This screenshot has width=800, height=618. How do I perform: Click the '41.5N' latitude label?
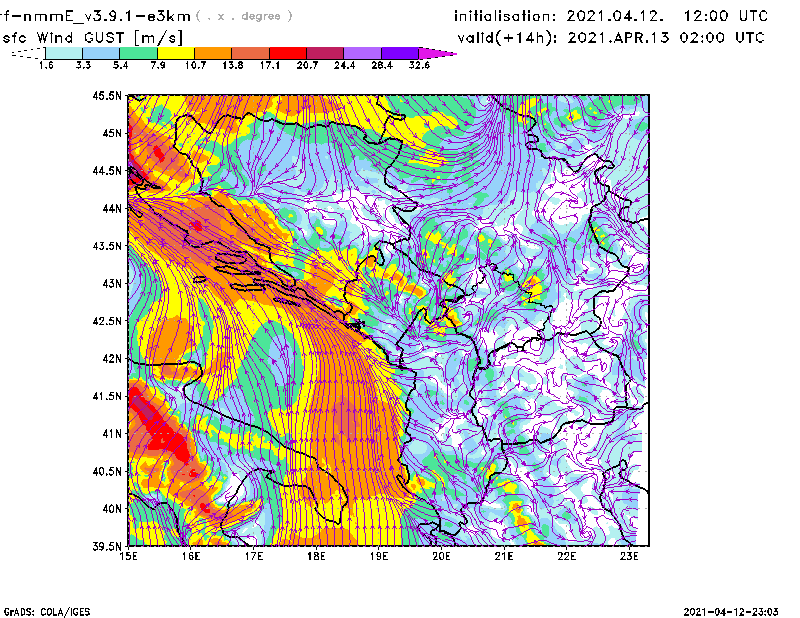(x=107, y=396)
